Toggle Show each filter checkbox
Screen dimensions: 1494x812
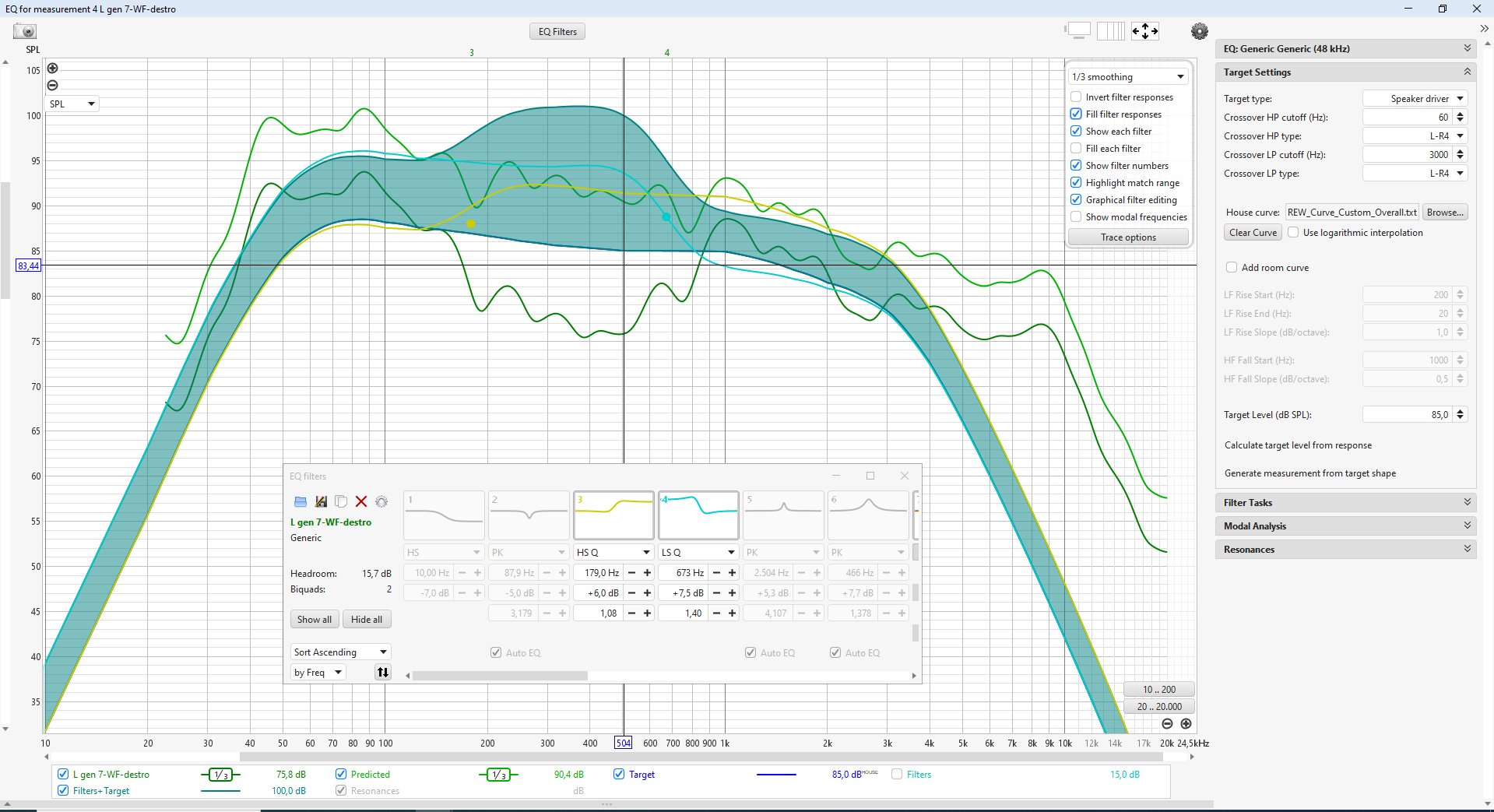click(x=1076, y=131)
